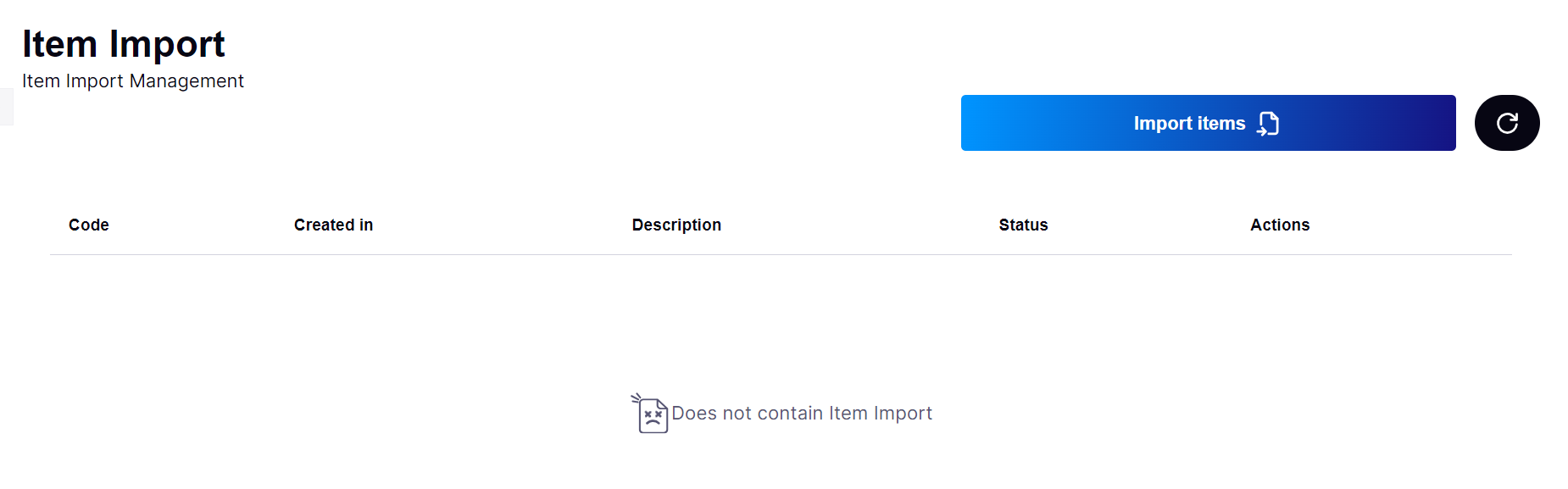Click the "Does not contain Item Import" message
The width and height of the screenshot is (1568, 489).
(802, 414)
